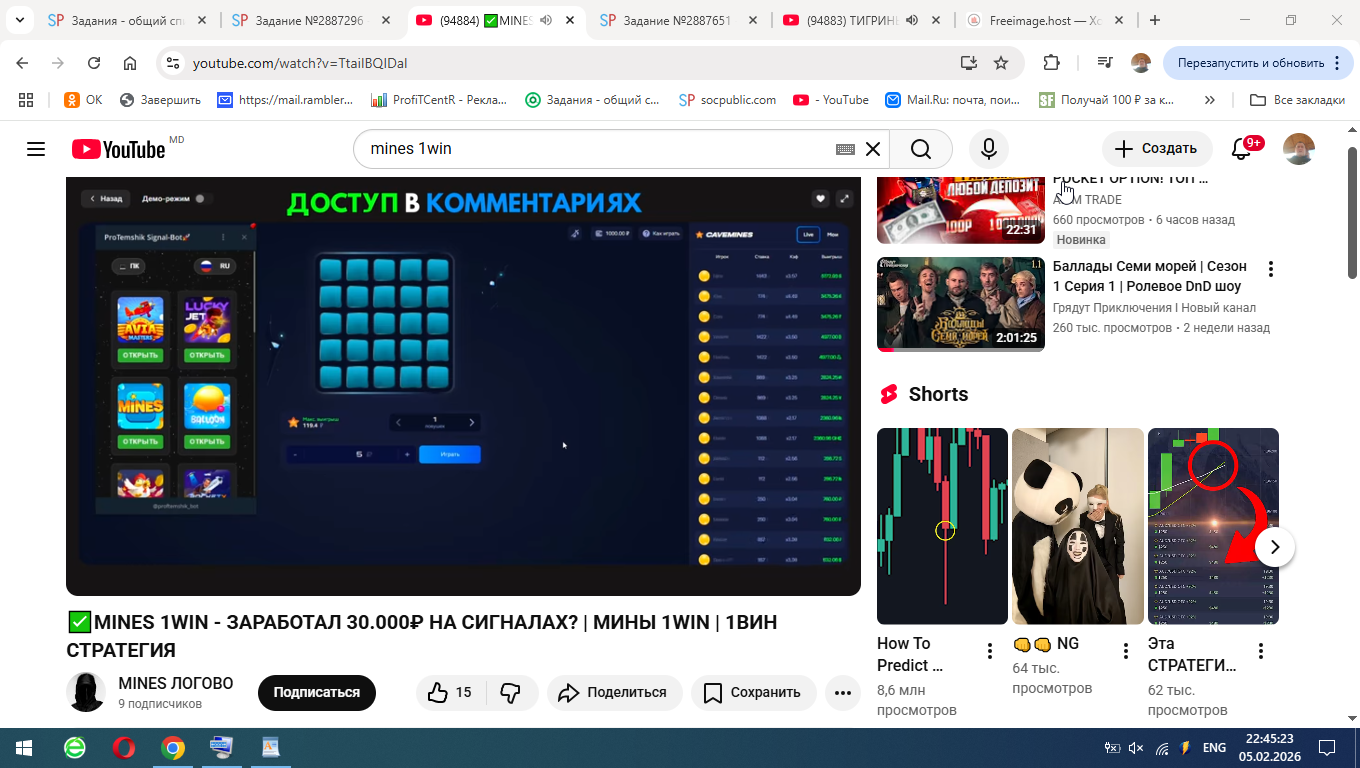The height and width of the screenshot is (768, 1360).
Task: Subscribe with the Подписаться button
Action: [316, 692]
